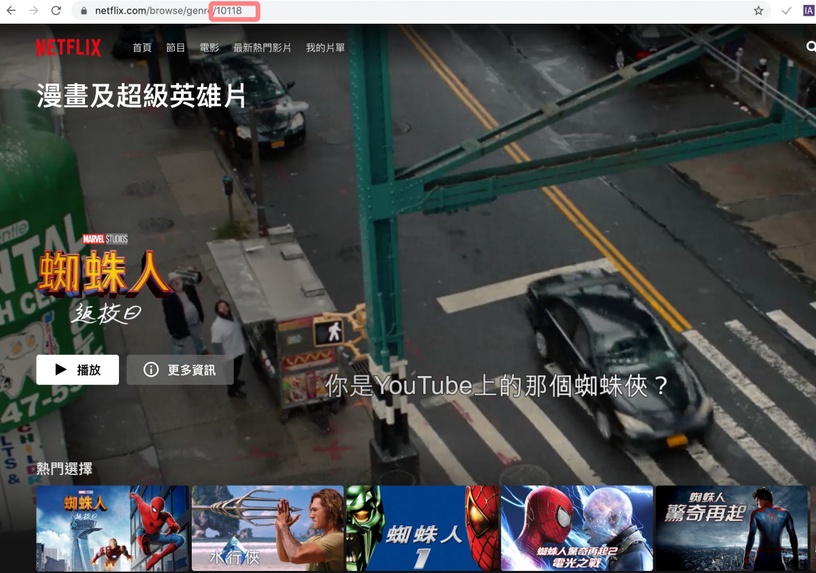Viewport: 816px width, 573px height.
Task: Open the IA extension icon
Action: (x=809, y=10)
